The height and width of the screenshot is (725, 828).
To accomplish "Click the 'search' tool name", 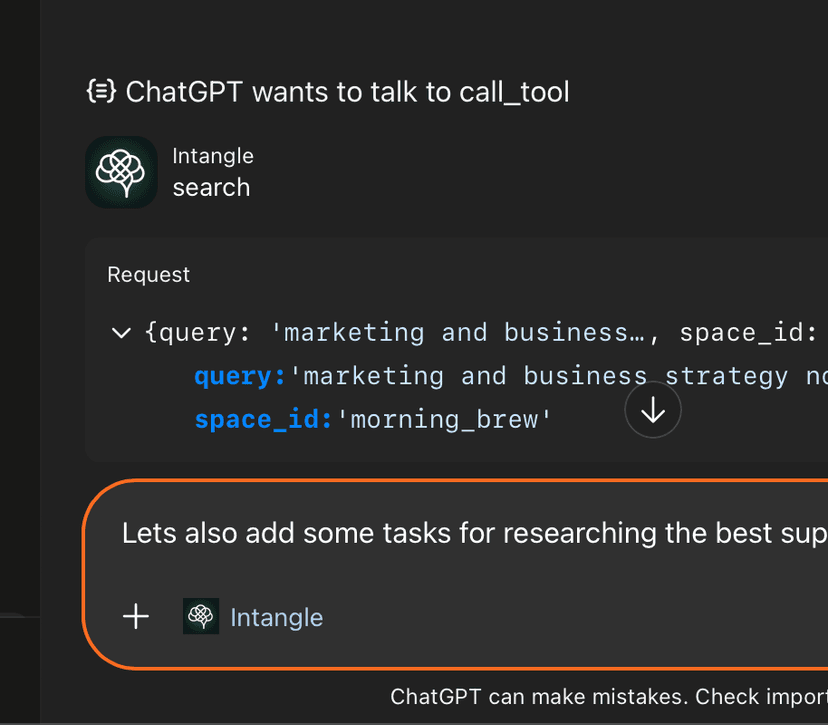I will (211, 187).
